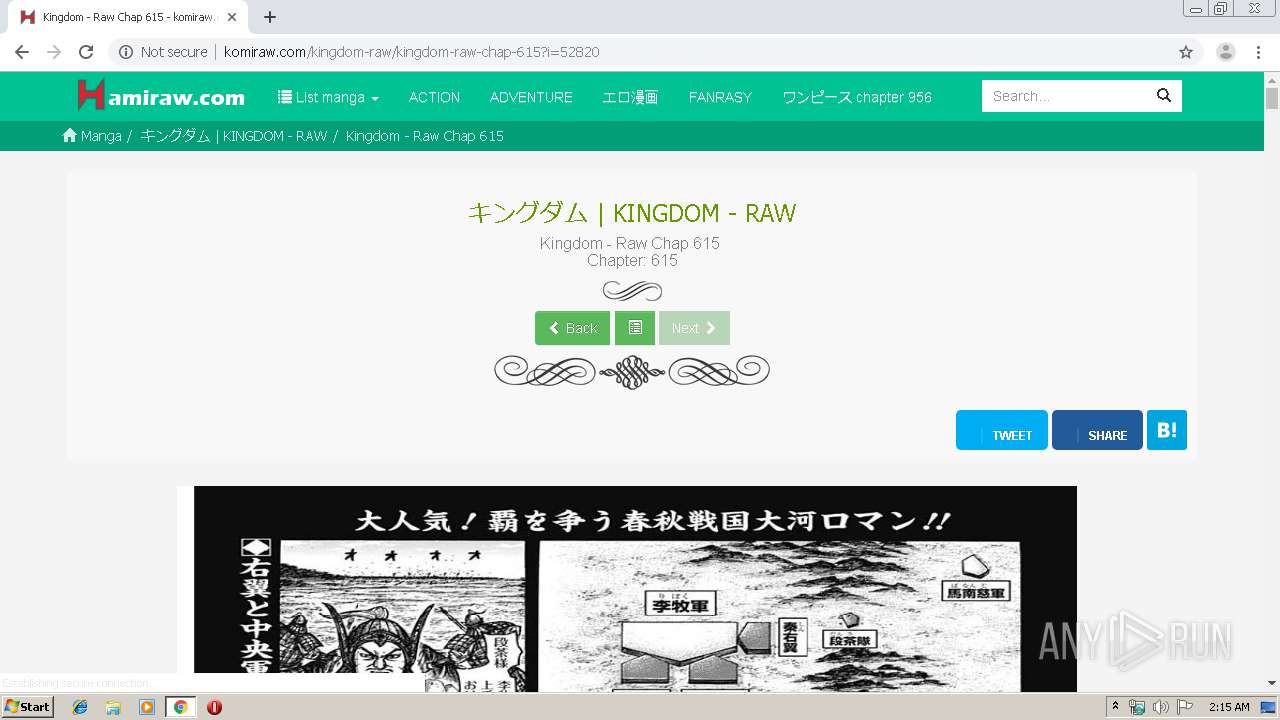The width and height of the screenshot is (1280, 720).
Task: Open the Chrome profile avatar
Action: point(1226,52)
